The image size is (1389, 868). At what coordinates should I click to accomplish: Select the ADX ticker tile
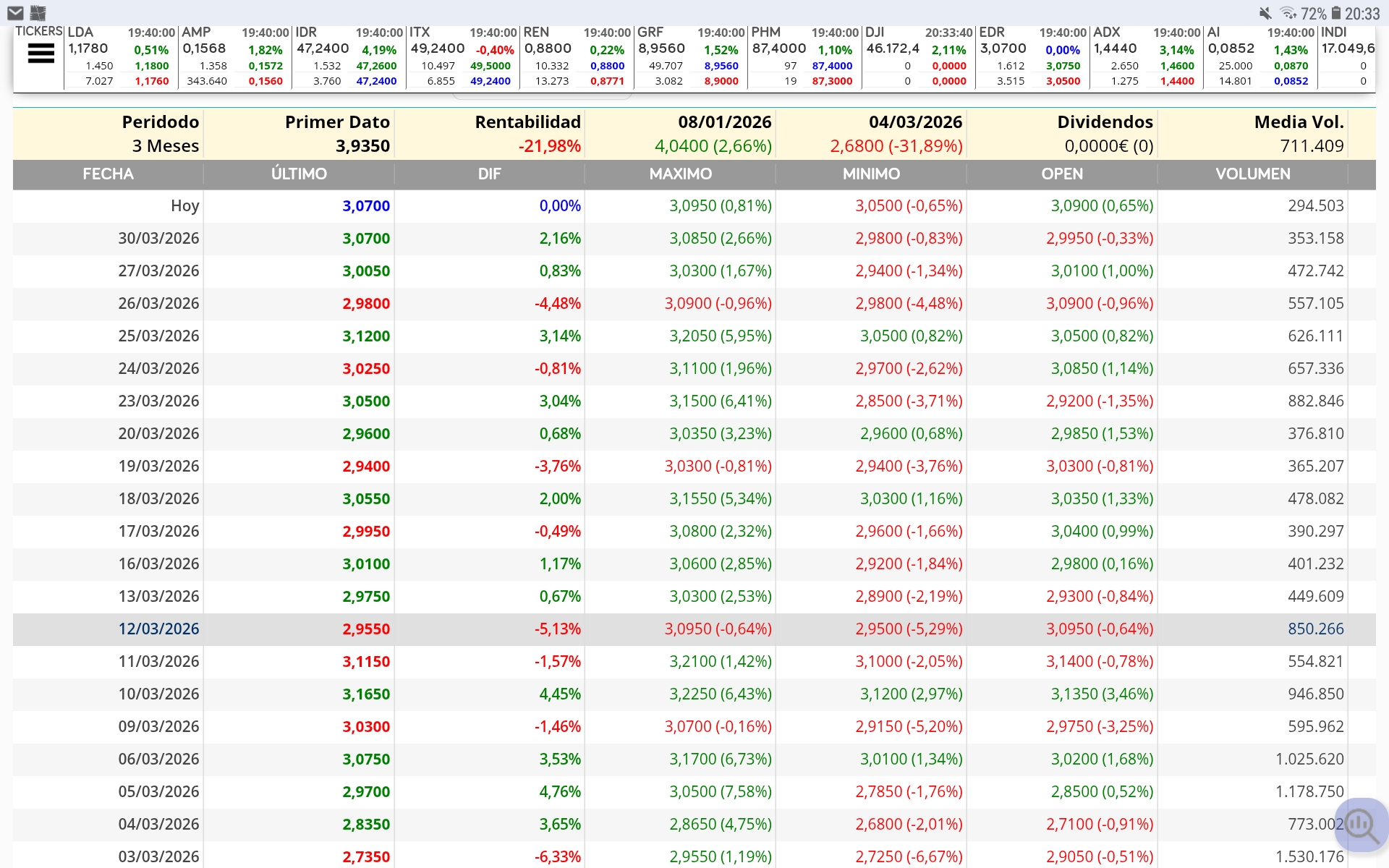click(1146, 56)
